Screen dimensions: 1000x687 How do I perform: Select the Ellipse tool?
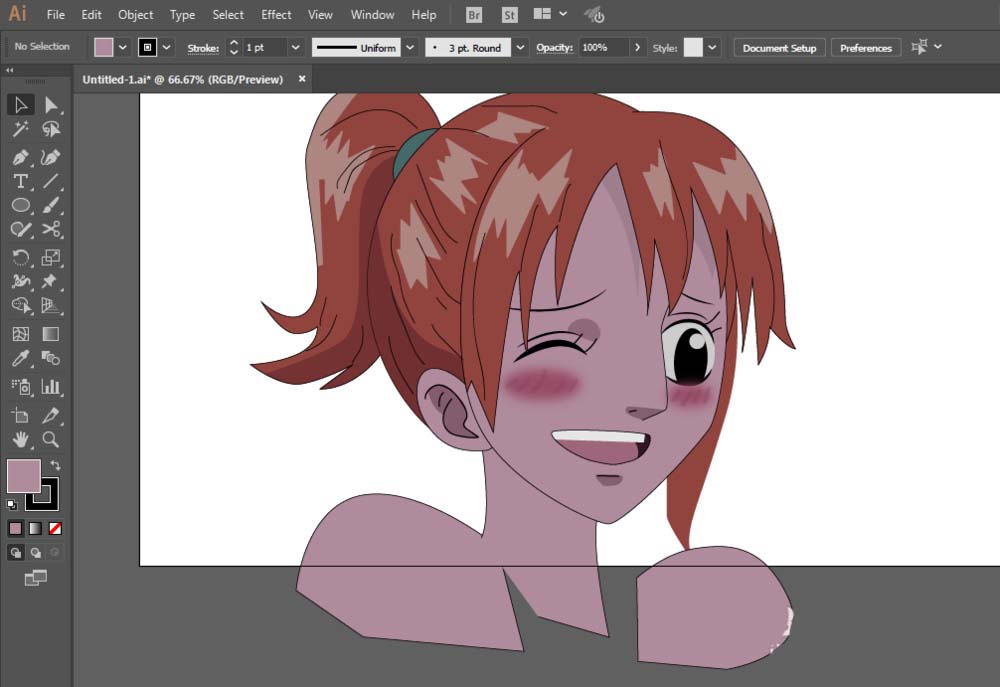(20, 205)
